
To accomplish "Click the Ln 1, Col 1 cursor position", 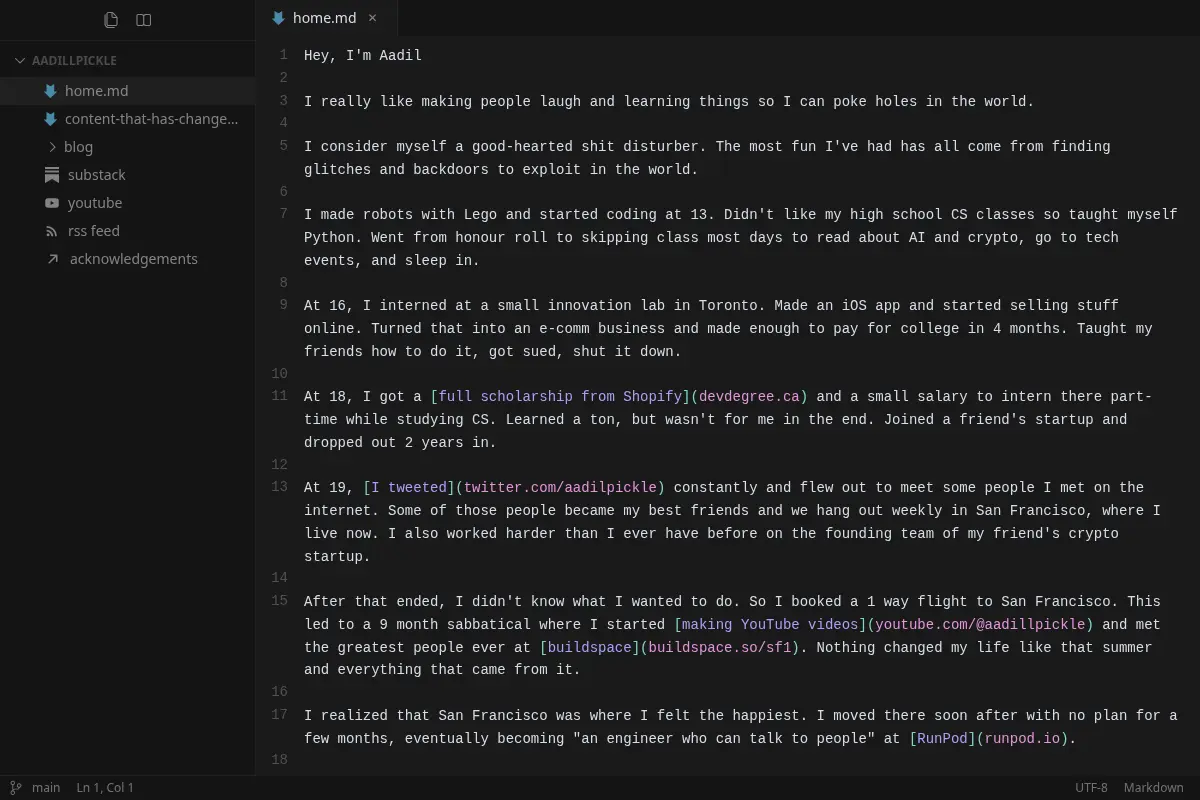I will point(105,788).
